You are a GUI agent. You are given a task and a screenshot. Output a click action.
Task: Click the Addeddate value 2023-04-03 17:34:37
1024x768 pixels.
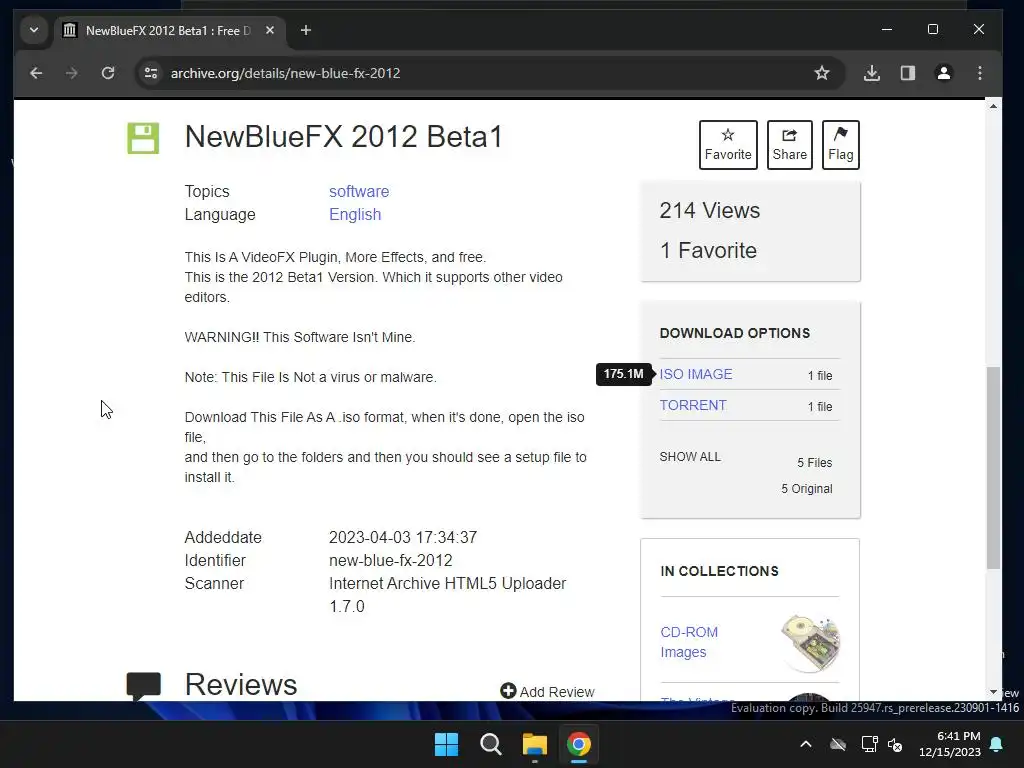coord(403,537)
